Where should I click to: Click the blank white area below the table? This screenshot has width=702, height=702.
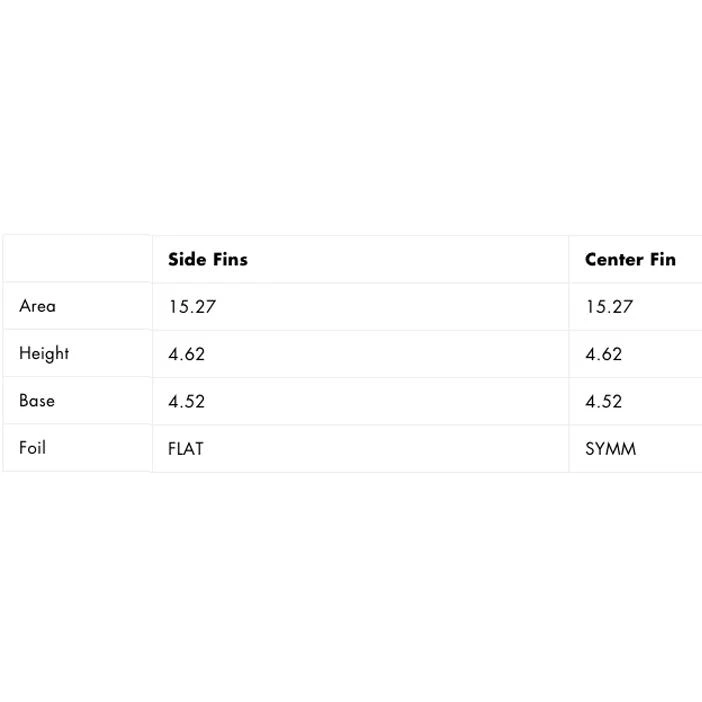[x=350, y=590]
